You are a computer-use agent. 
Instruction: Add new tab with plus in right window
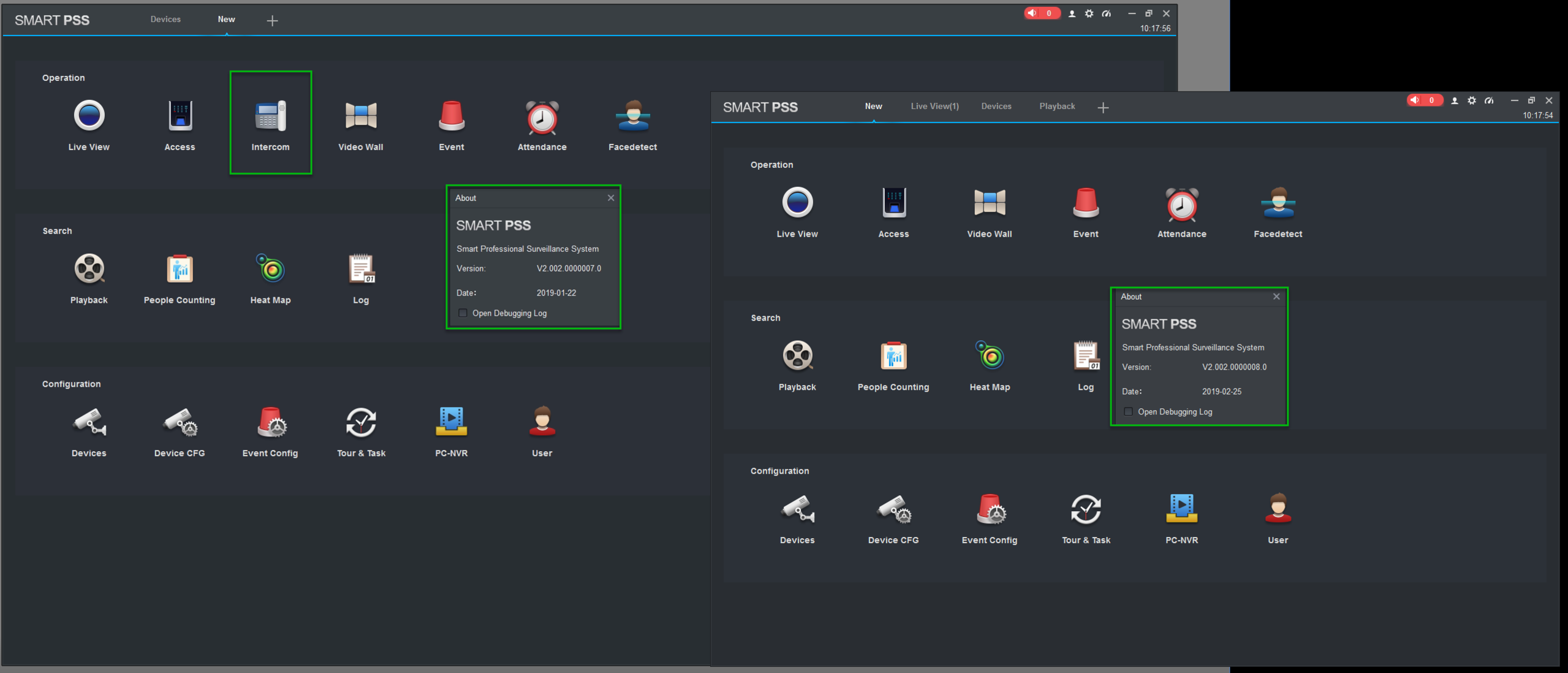point(1103,108)
